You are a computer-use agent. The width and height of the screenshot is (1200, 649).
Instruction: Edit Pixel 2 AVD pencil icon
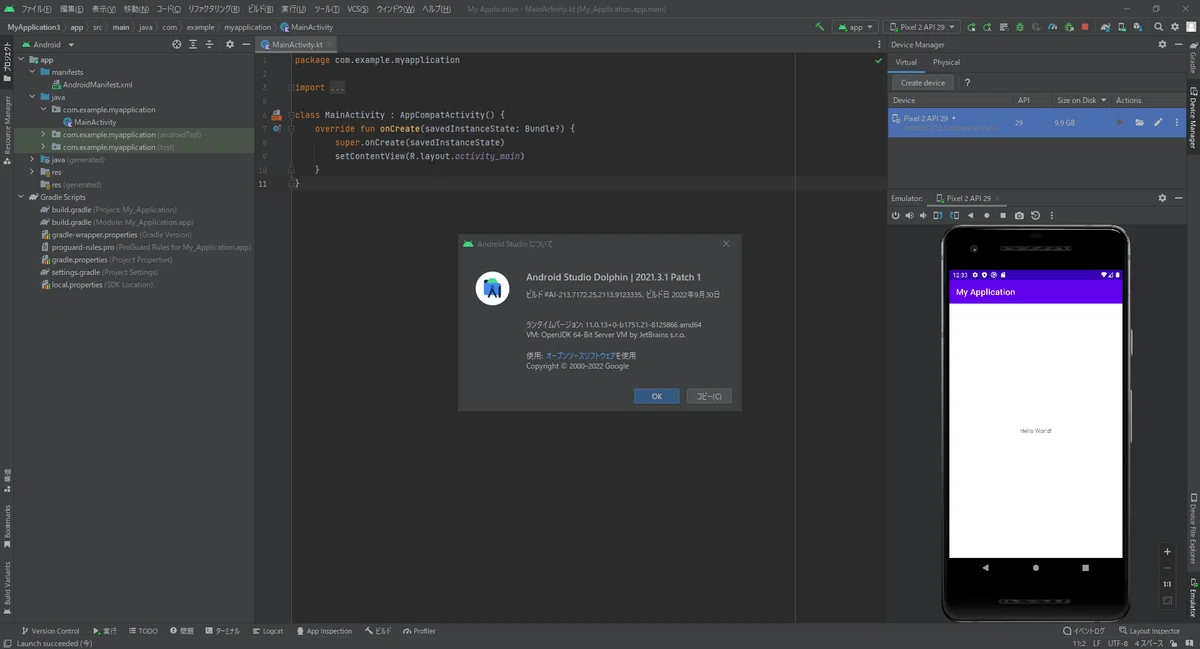(x=1158, y=122)
